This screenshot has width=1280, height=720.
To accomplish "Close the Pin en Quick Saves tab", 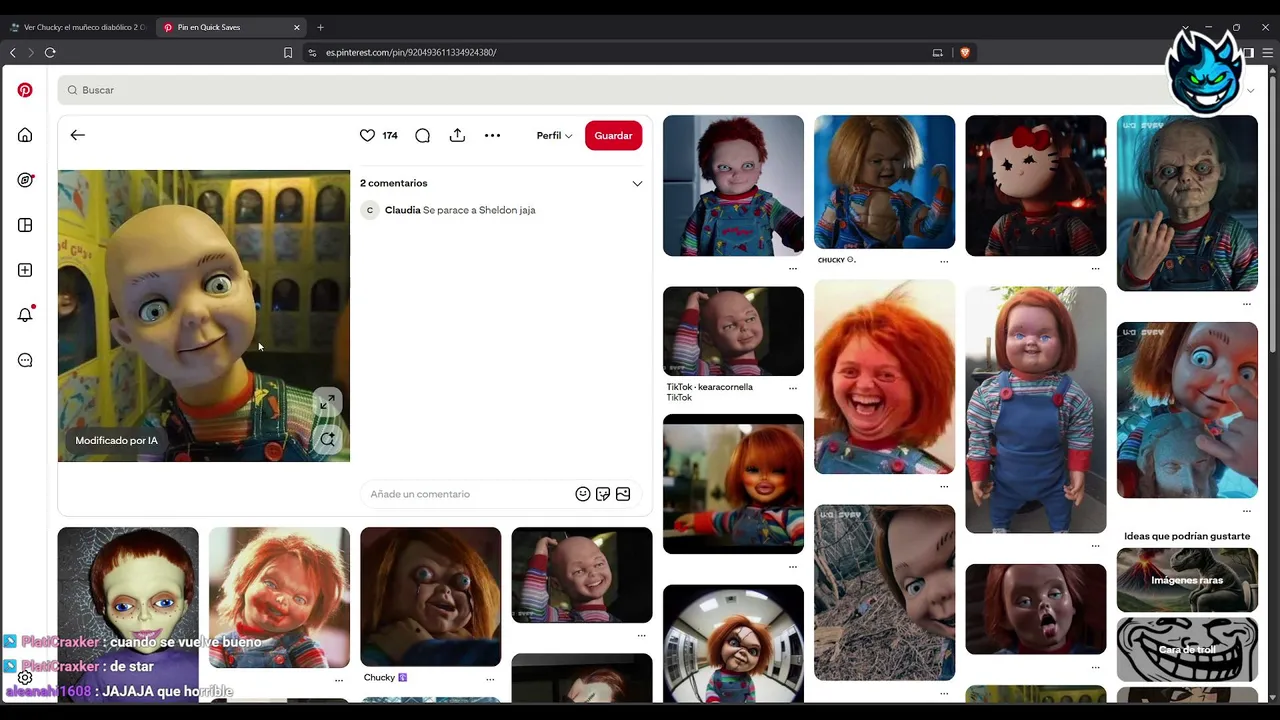I will 296,27.
